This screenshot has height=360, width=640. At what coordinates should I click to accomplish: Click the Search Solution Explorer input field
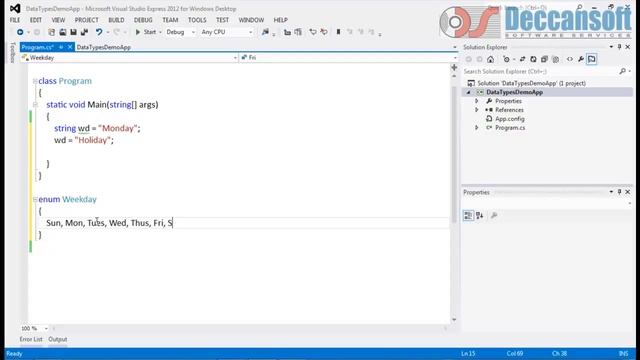click(x=541, y=71)
